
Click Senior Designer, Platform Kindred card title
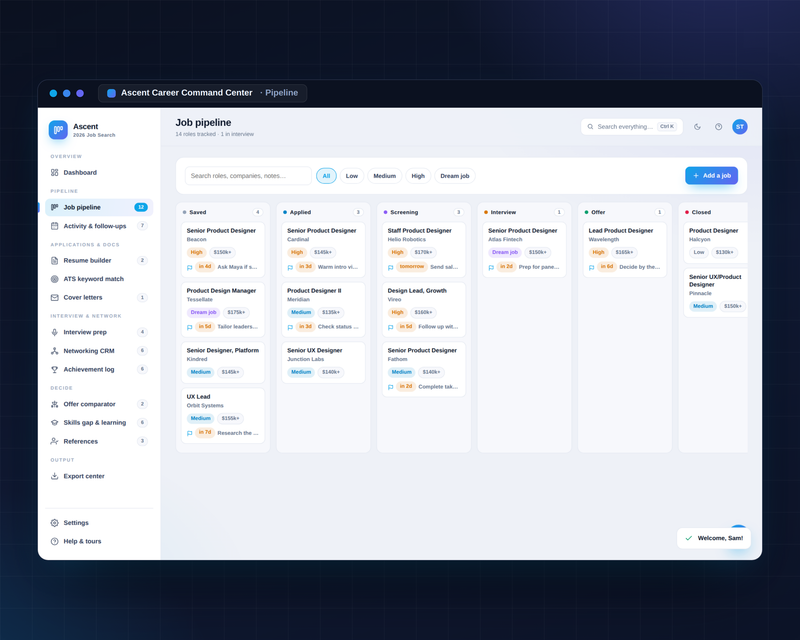[x=222, y=350]
